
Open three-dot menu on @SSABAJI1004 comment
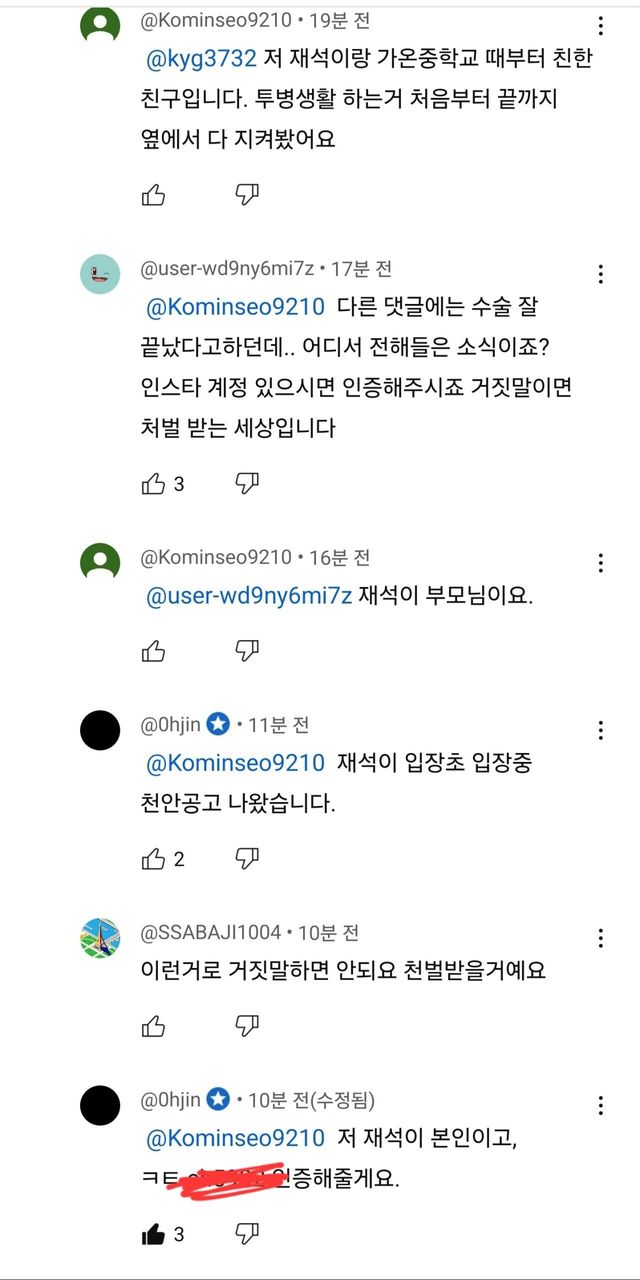(600, 938)
